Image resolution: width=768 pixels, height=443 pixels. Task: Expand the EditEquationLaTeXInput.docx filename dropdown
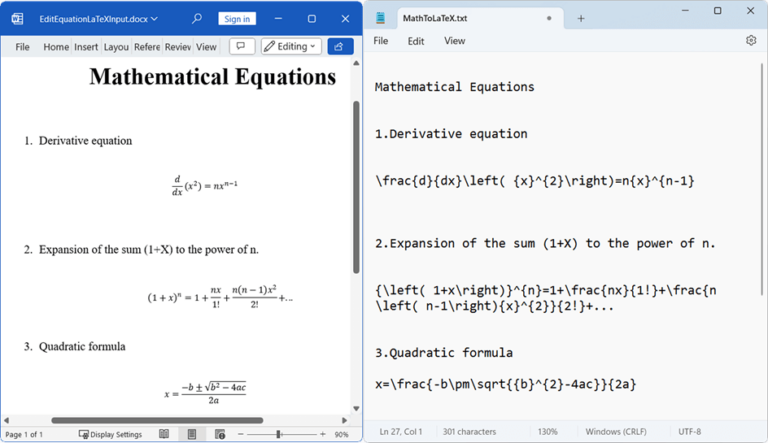point(155,18)
